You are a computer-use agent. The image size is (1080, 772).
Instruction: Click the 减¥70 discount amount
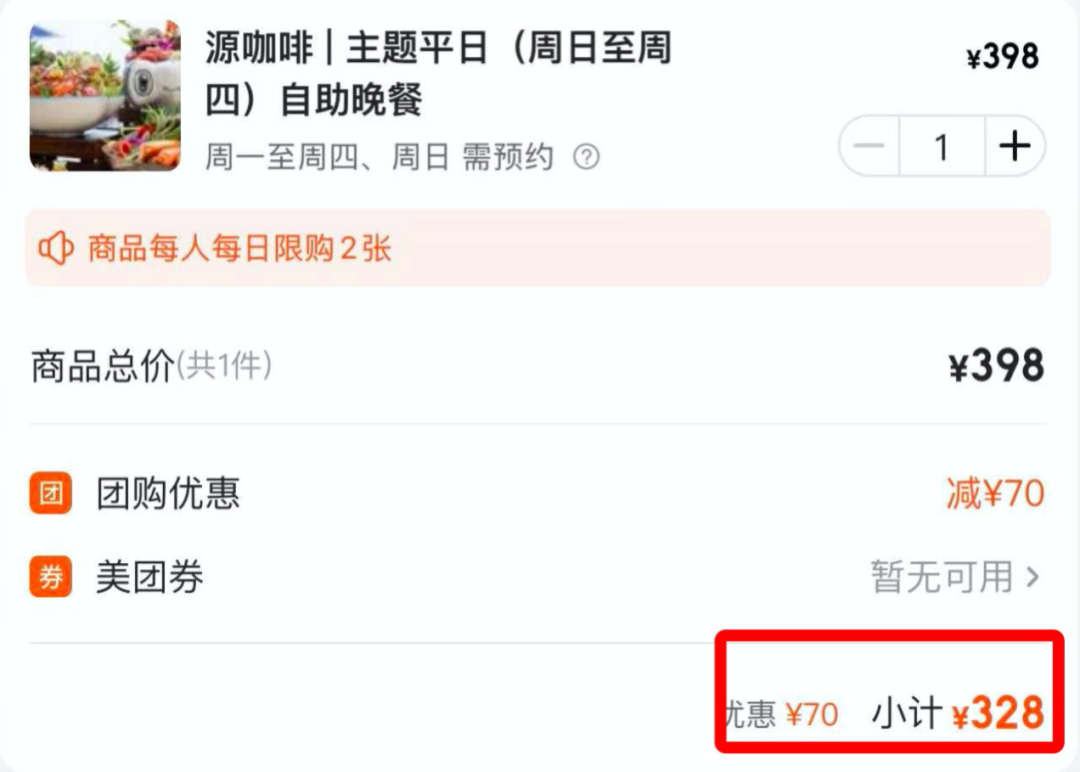click(995, 493)
